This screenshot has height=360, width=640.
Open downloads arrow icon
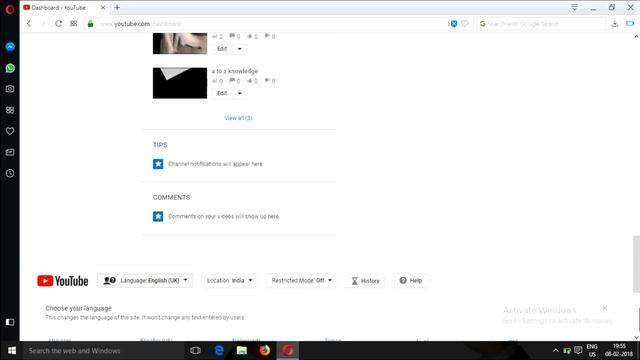[615, 24]
